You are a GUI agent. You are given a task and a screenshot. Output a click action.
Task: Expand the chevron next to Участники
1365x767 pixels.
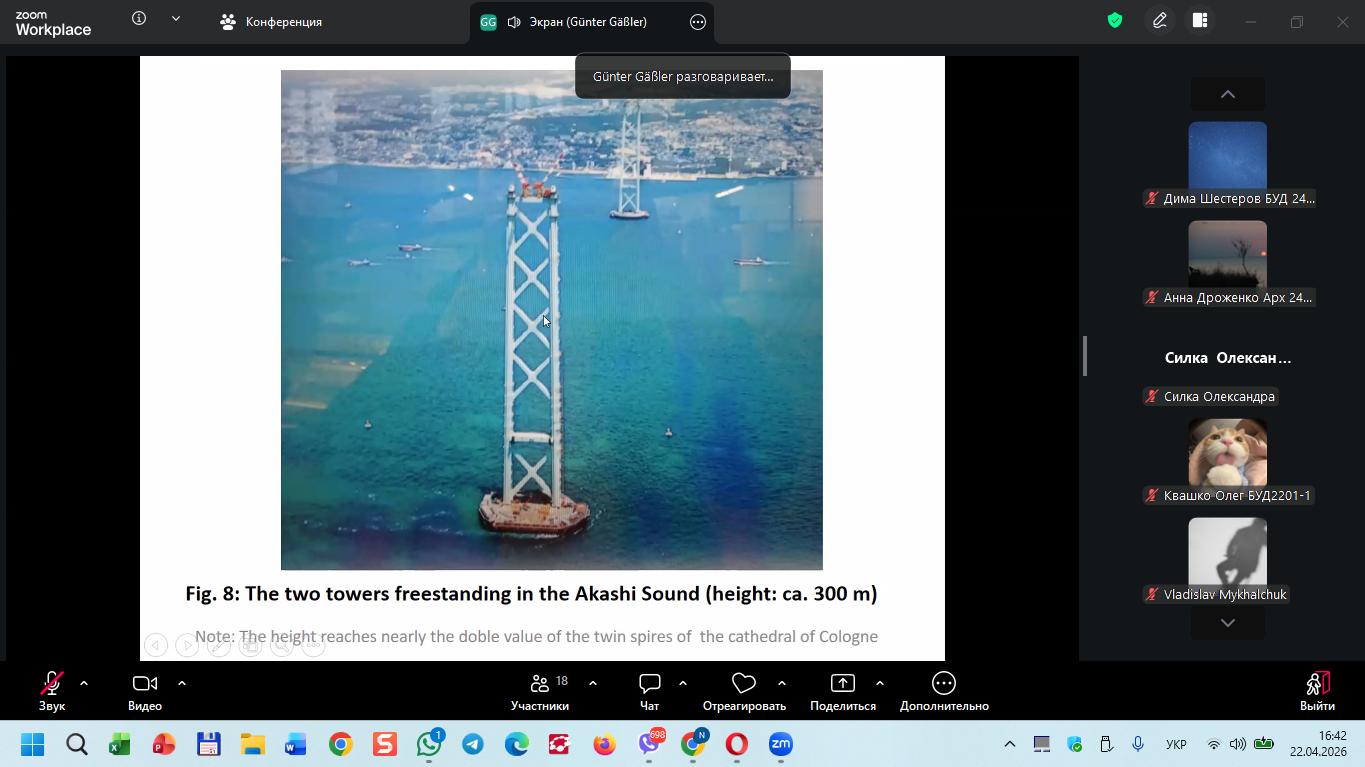tap(593, 683)
